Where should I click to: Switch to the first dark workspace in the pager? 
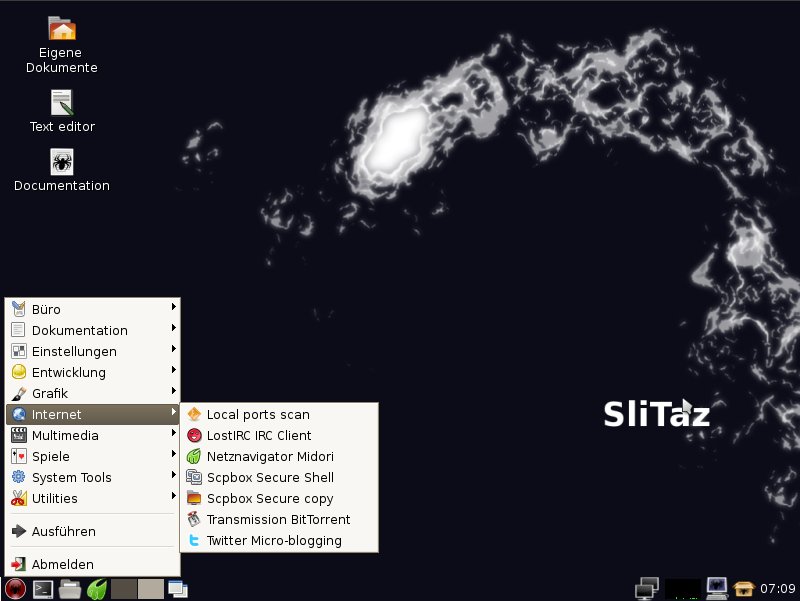124,589
